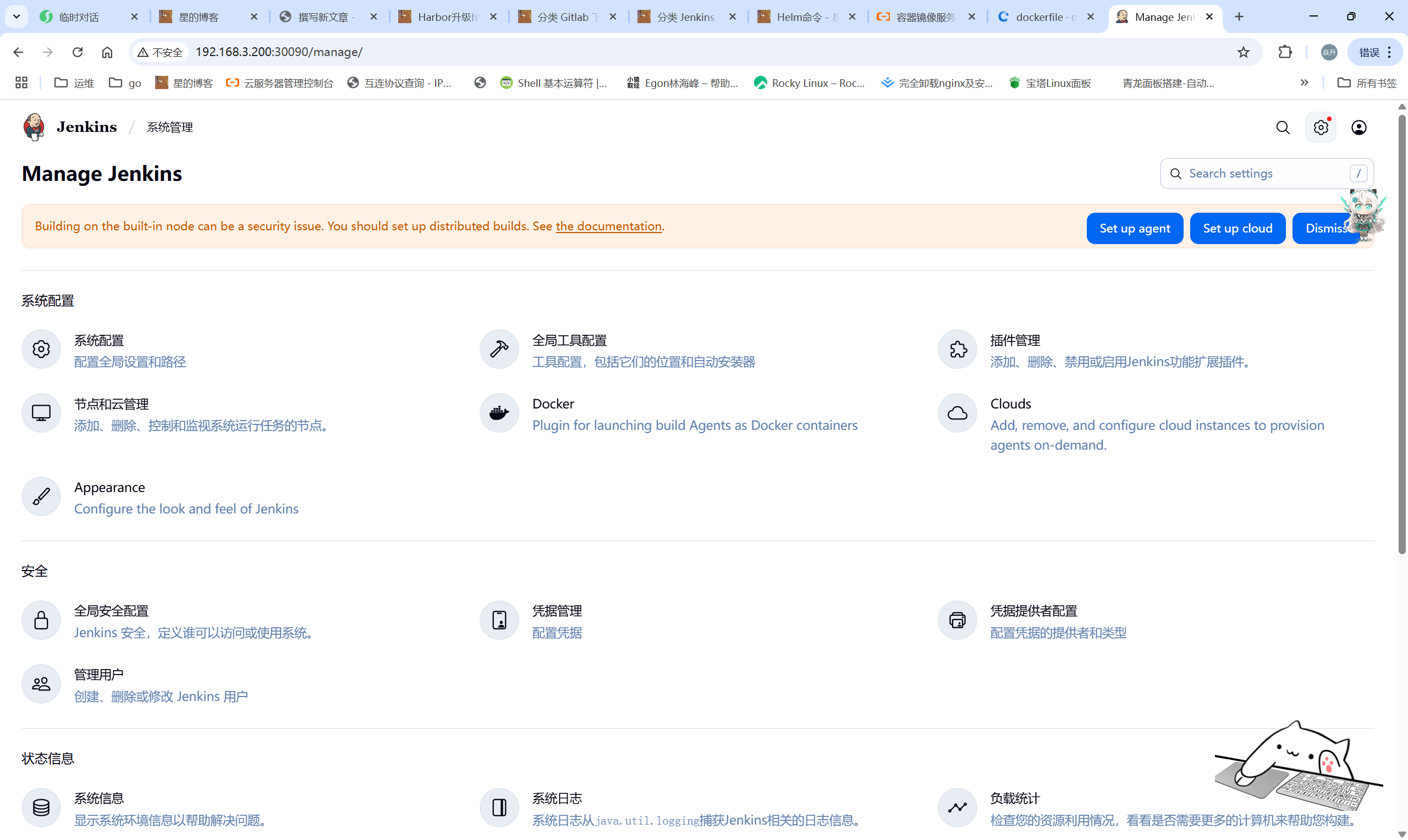Open the browser apps grid icon
The image size is (1408, 840).
click(21, 82)
